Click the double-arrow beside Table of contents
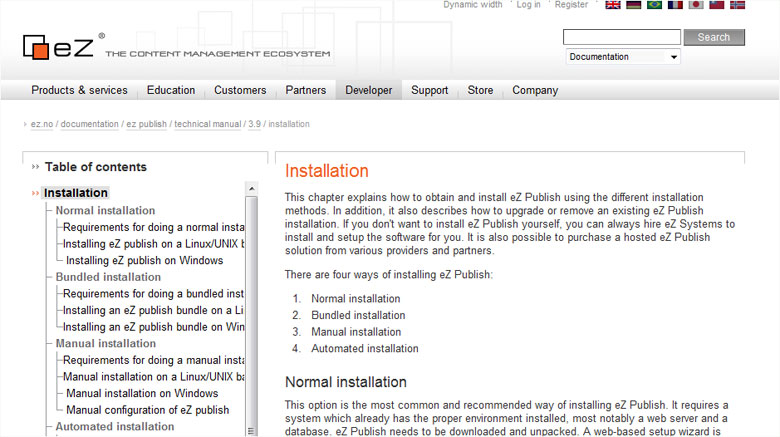This screenshot has height=437, width=780. click(35, 167)
